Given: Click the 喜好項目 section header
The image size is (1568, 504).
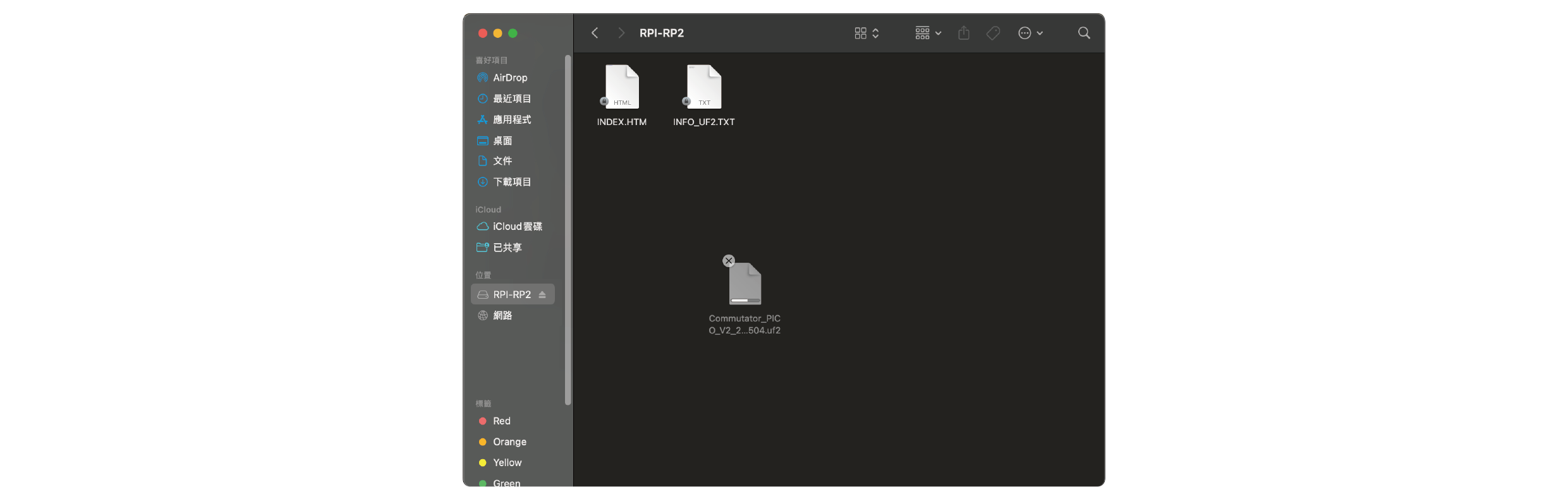Looking at the screenshot, I should [492, 60].
